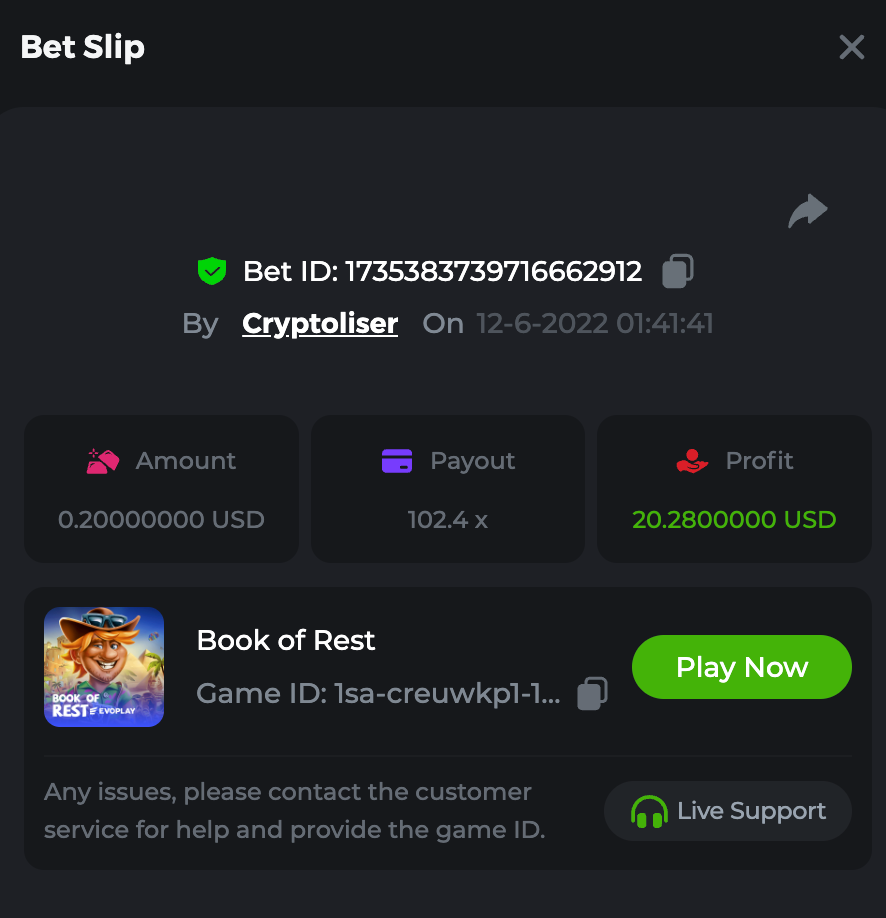The height and width of the screenshot is (918, 886).
Task: Click the Book of Rest game title
Action: [286, 640]
